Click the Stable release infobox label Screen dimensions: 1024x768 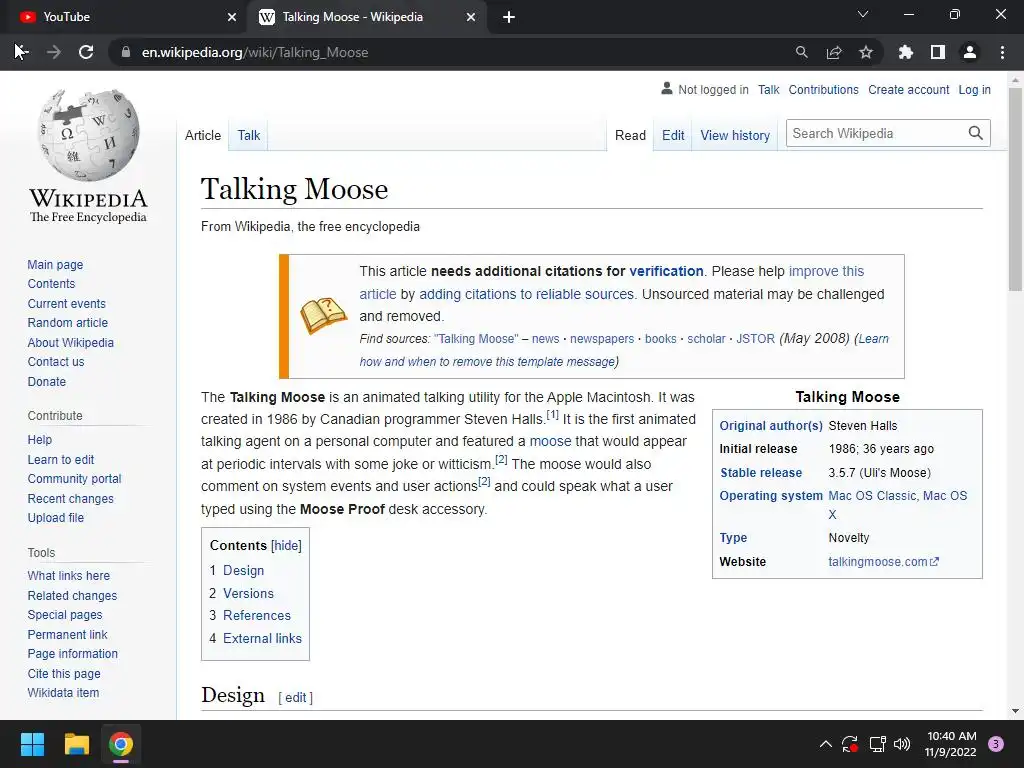click(761, 473)
